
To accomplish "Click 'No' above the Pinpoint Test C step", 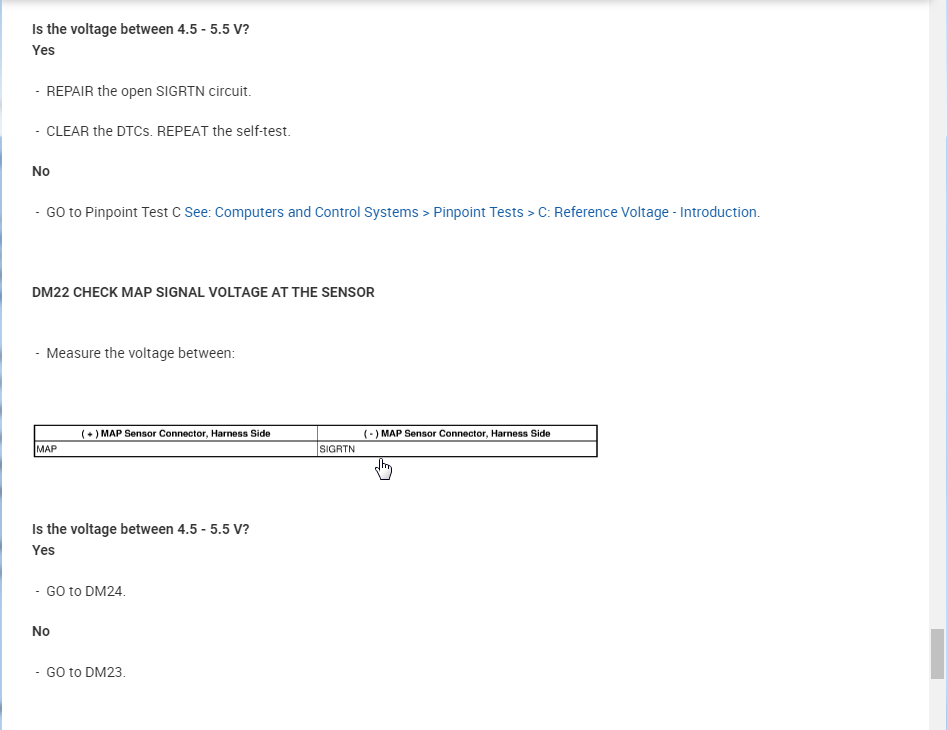I will pos(41,171).
